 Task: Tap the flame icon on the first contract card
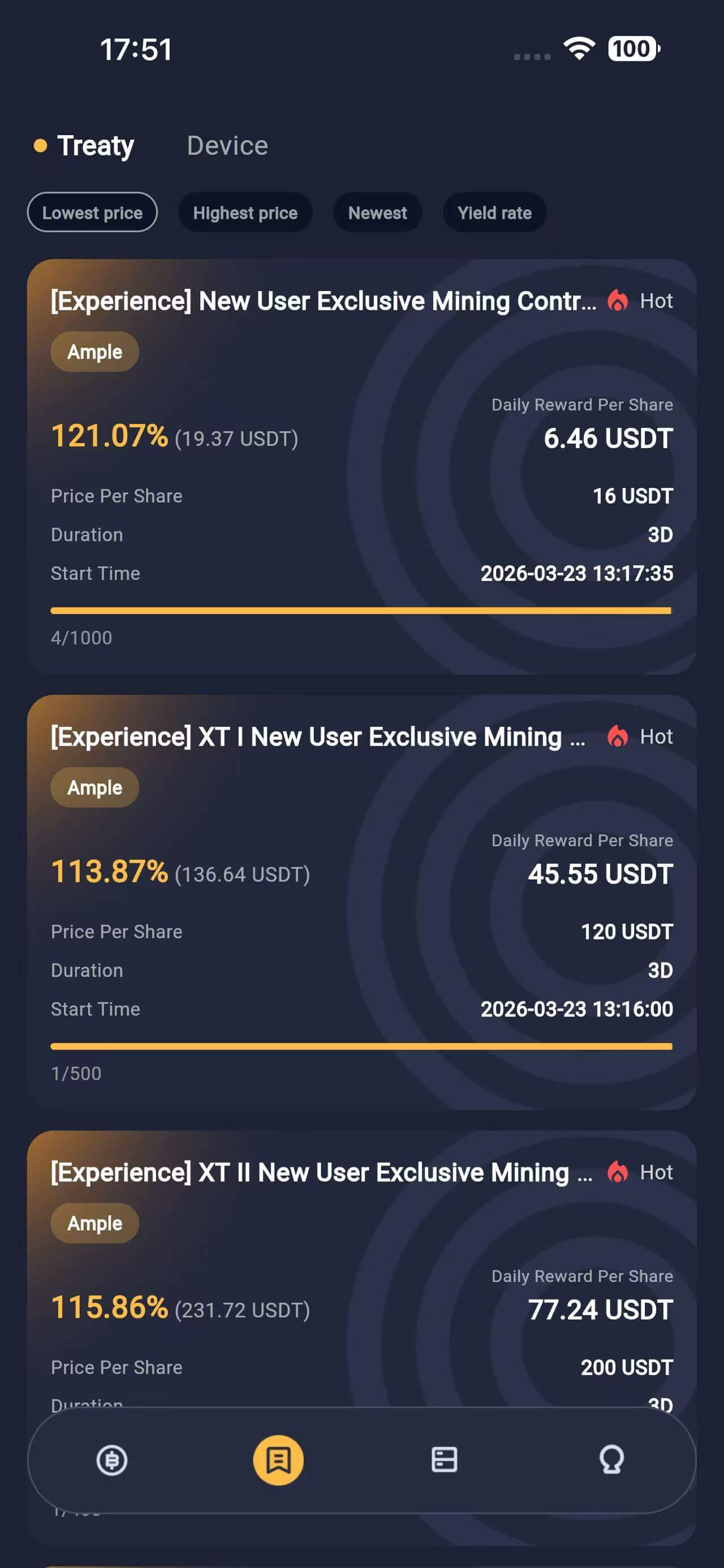coord(618,301)
